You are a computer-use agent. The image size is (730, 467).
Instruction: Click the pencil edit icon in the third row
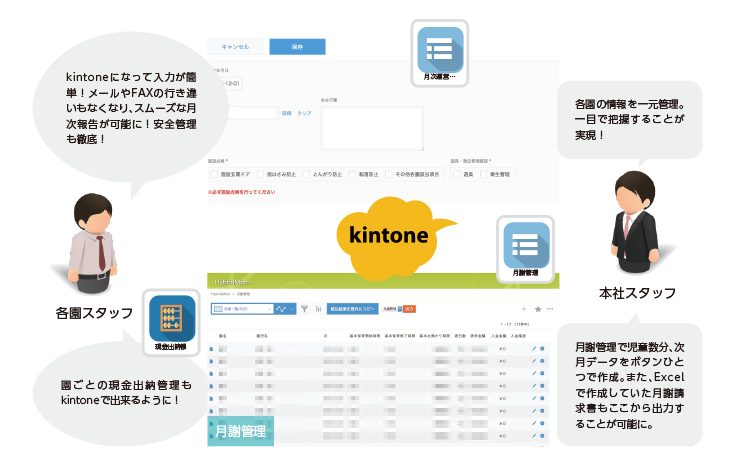click(534, 373)
